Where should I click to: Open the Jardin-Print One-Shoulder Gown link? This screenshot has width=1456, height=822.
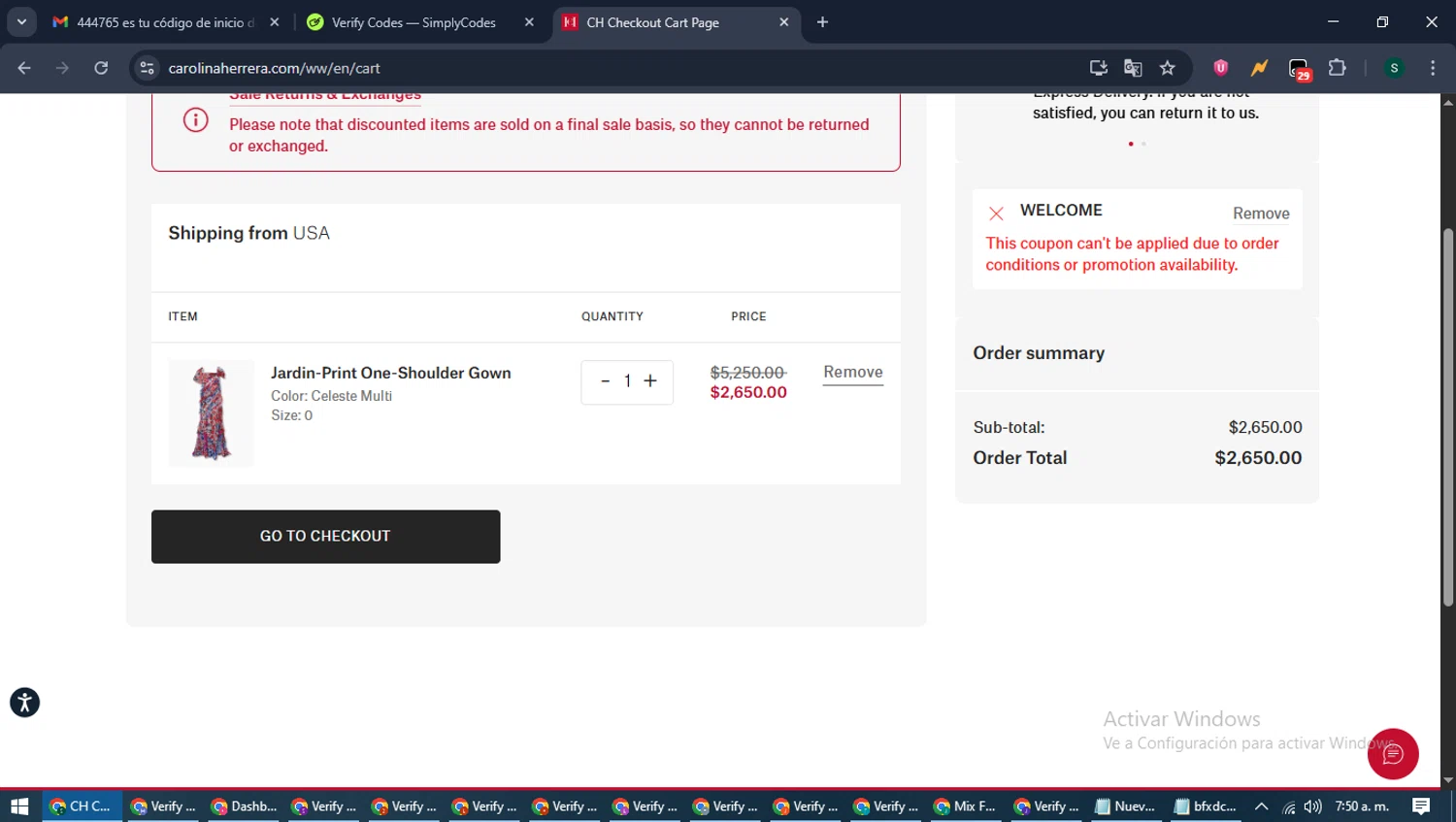(x=390, y=373)
